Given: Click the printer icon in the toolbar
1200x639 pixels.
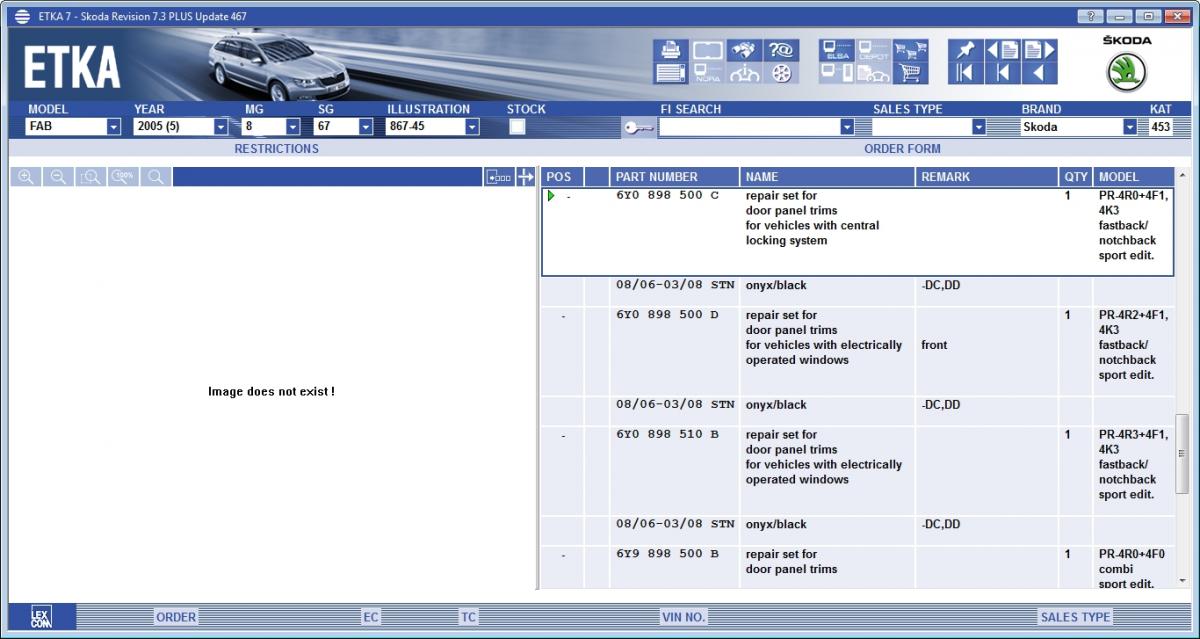Looking at the screenshot, I should [x=670, y=50].
